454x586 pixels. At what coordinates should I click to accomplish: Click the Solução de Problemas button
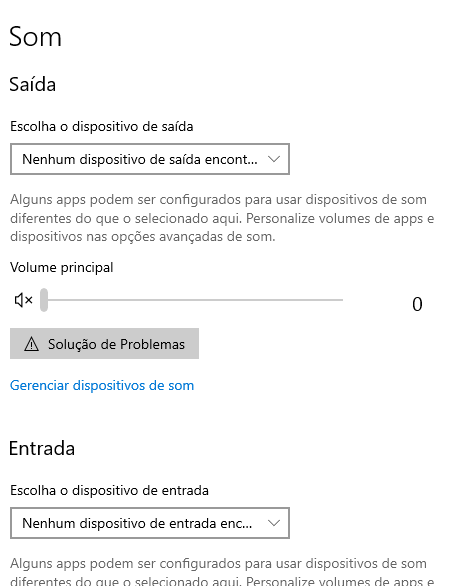(x=104, y=344)
